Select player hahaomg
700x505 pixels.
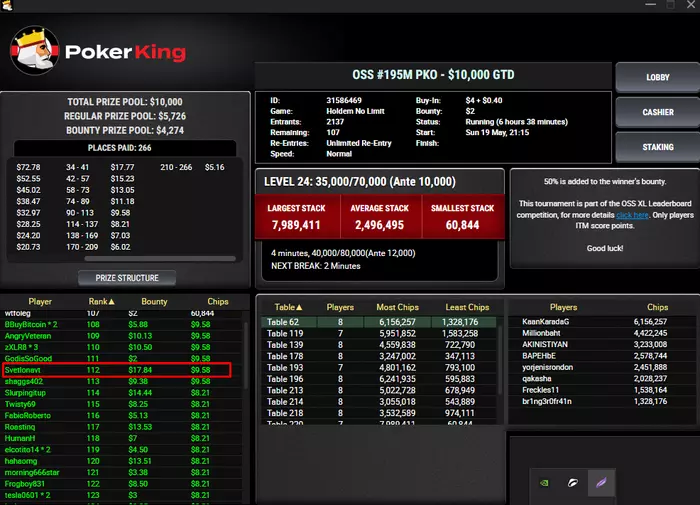point(121,461)
